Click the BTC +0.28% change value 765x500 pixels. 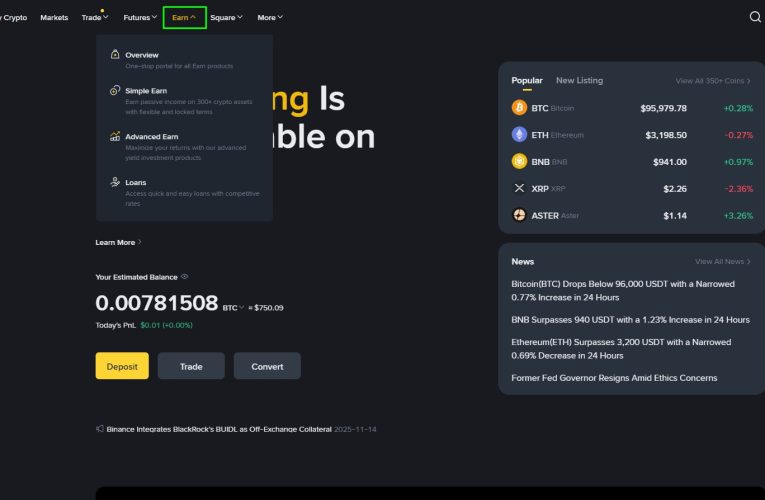click(739, 108)
